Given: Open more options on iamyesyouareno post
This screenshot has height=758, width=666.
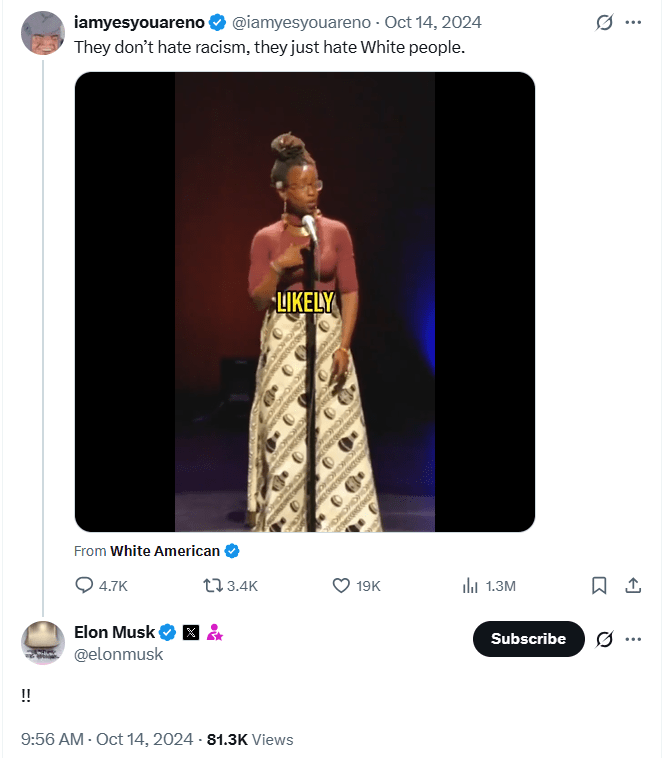Looking at the screenshot, I should point(633,22).
